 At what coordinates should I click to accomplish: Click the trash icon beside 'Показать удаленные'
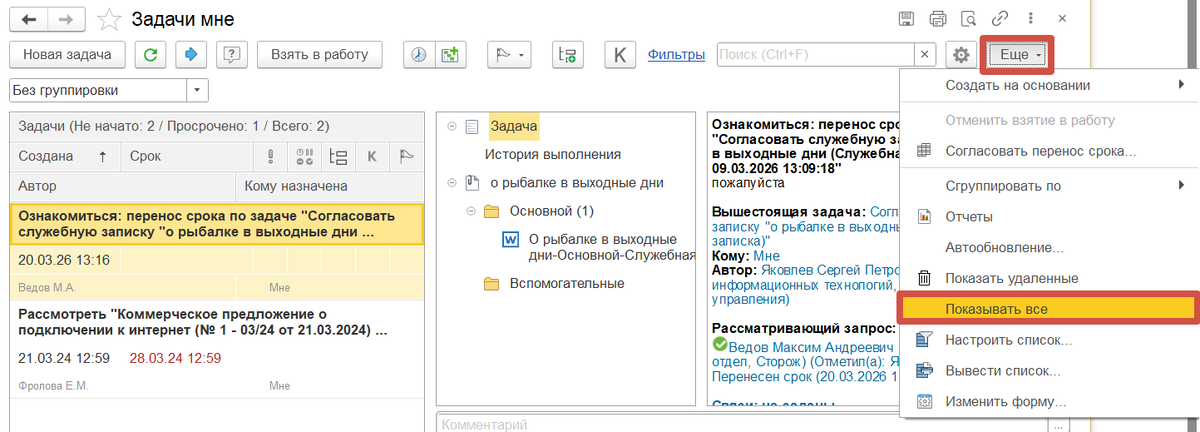pos(924,278)
